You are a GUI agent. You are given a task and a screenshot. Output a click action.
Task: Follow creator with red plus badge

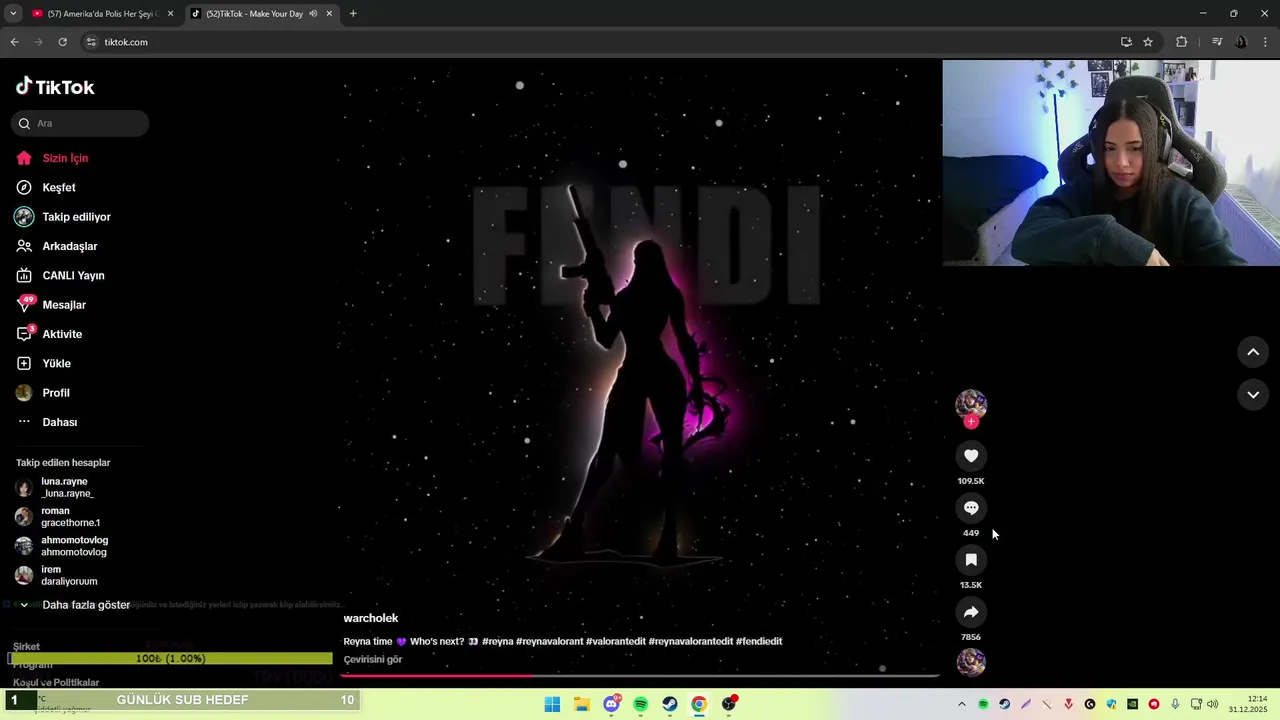[x=971, y=421]
